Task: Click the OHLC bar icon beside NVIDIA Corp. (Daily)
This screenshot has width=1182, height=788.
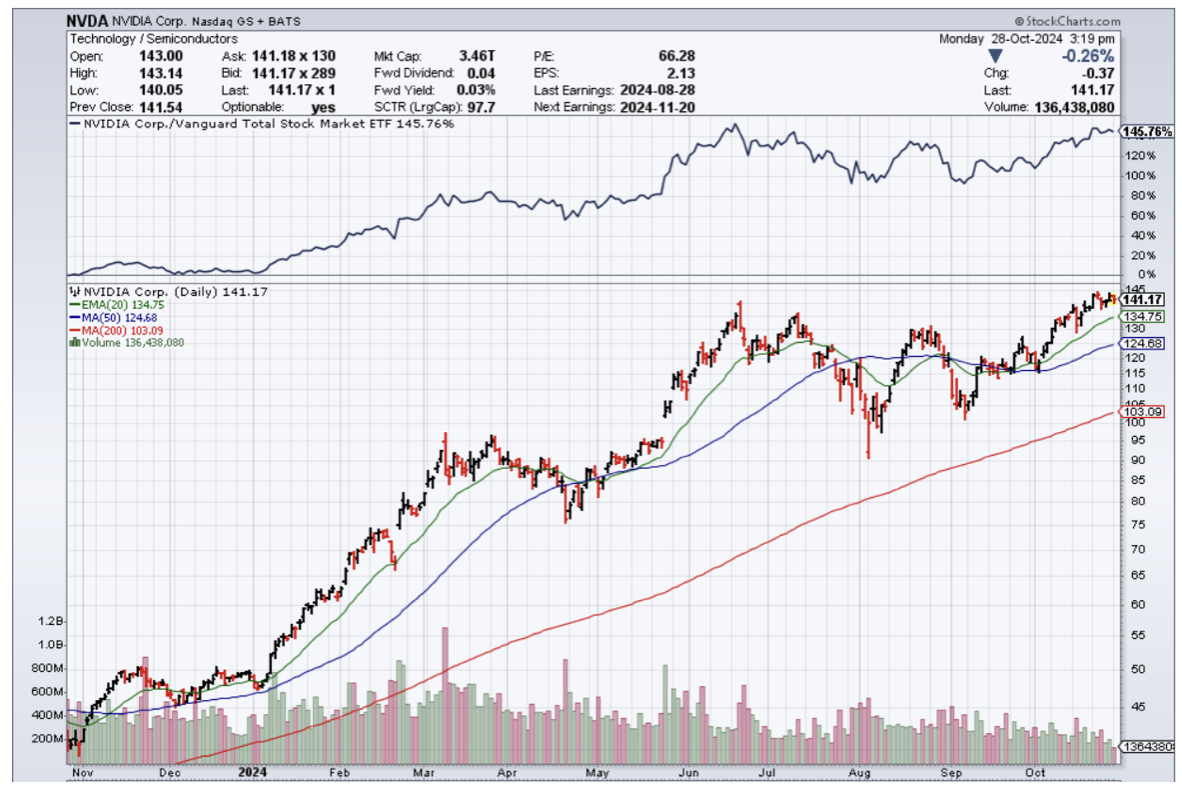Action: click(x=76, y=291)
